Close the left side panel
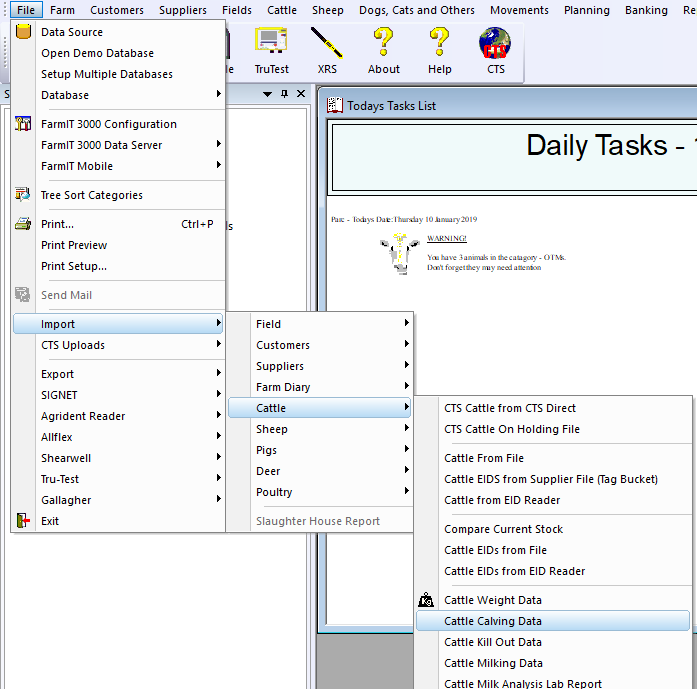 tap(301, 94)
